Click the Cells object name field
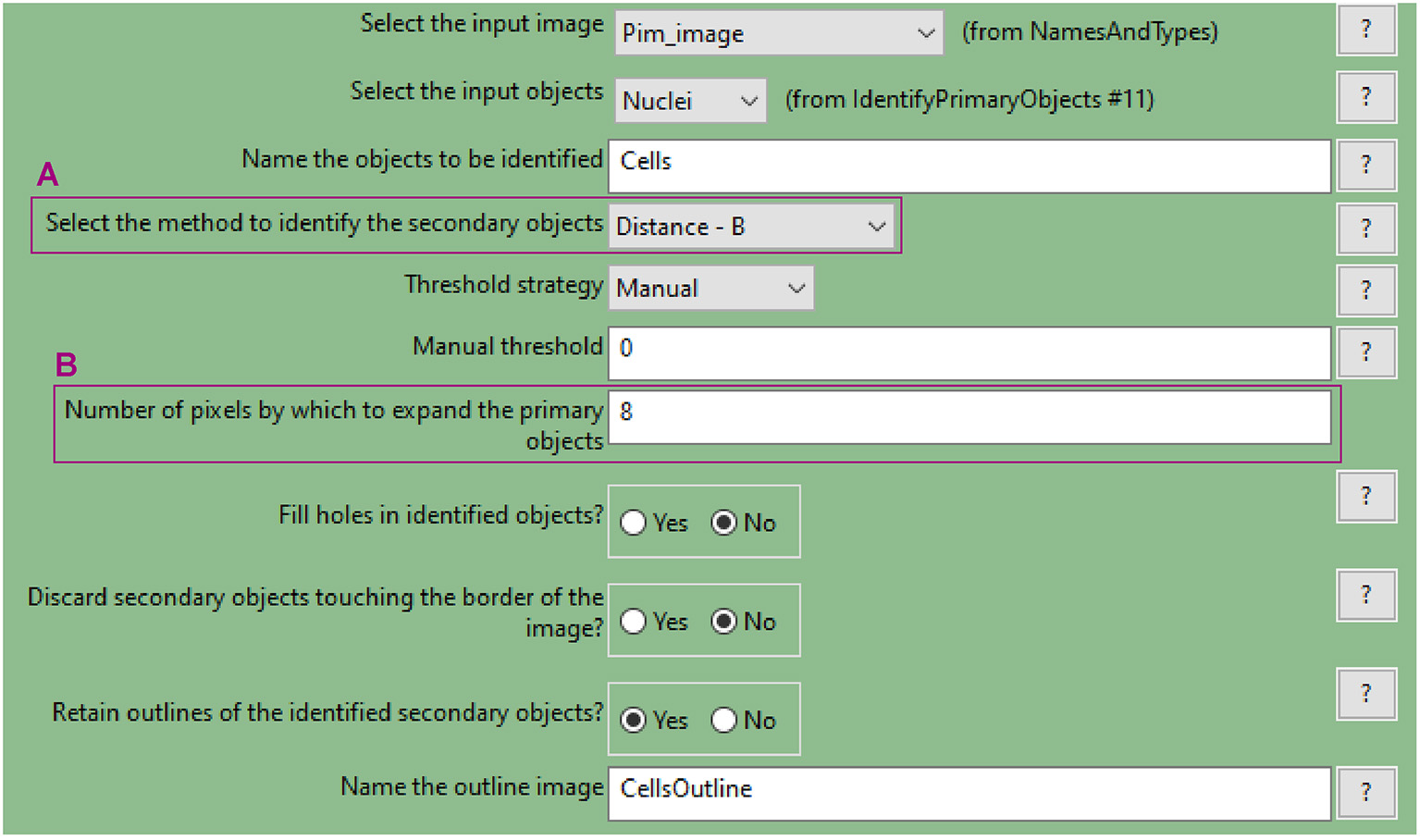Viewport: 1420px width, 840px height. 969,167
